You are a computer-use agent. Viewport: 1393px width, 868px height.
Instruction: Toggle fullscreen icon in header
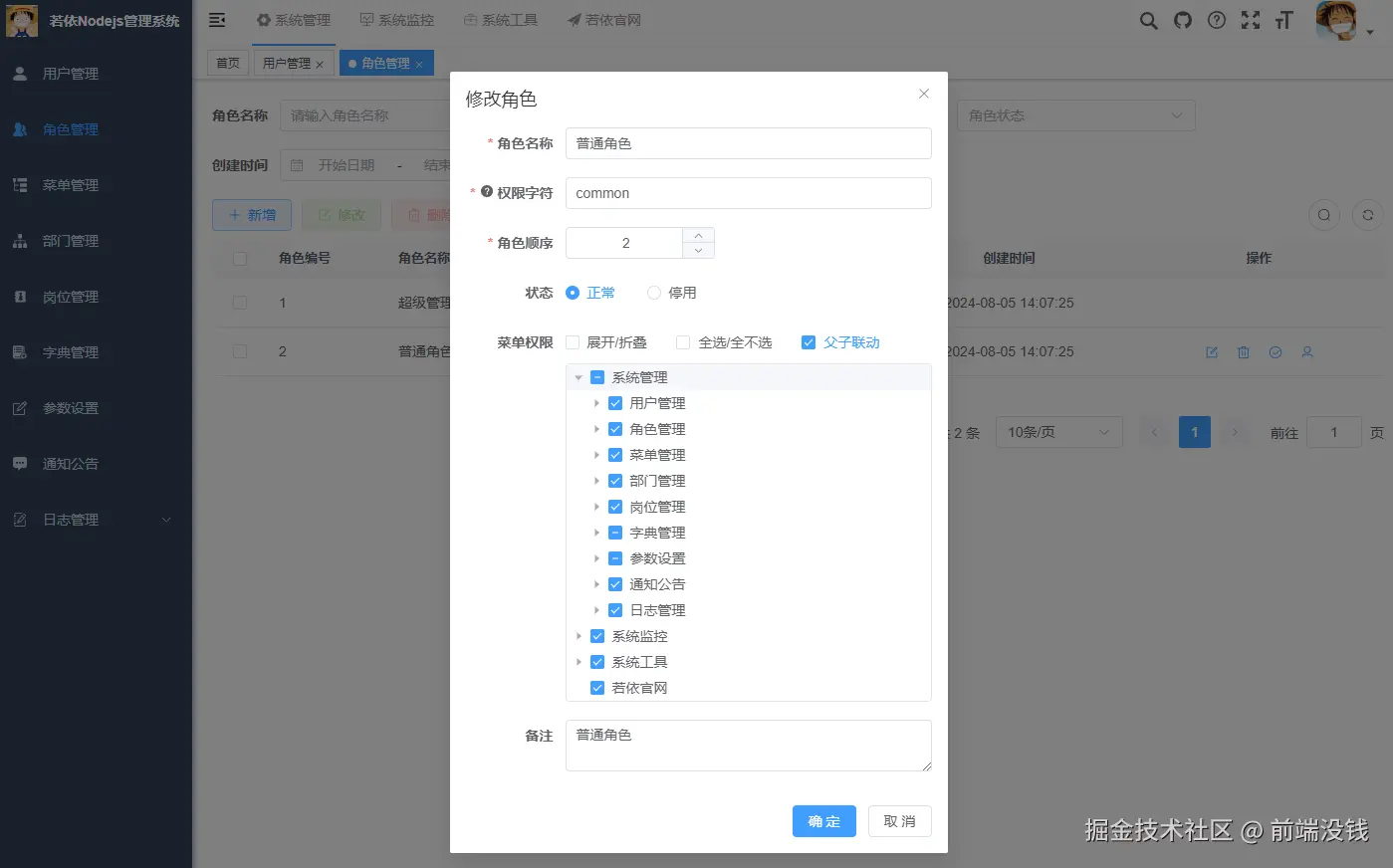click(1250, 20)
